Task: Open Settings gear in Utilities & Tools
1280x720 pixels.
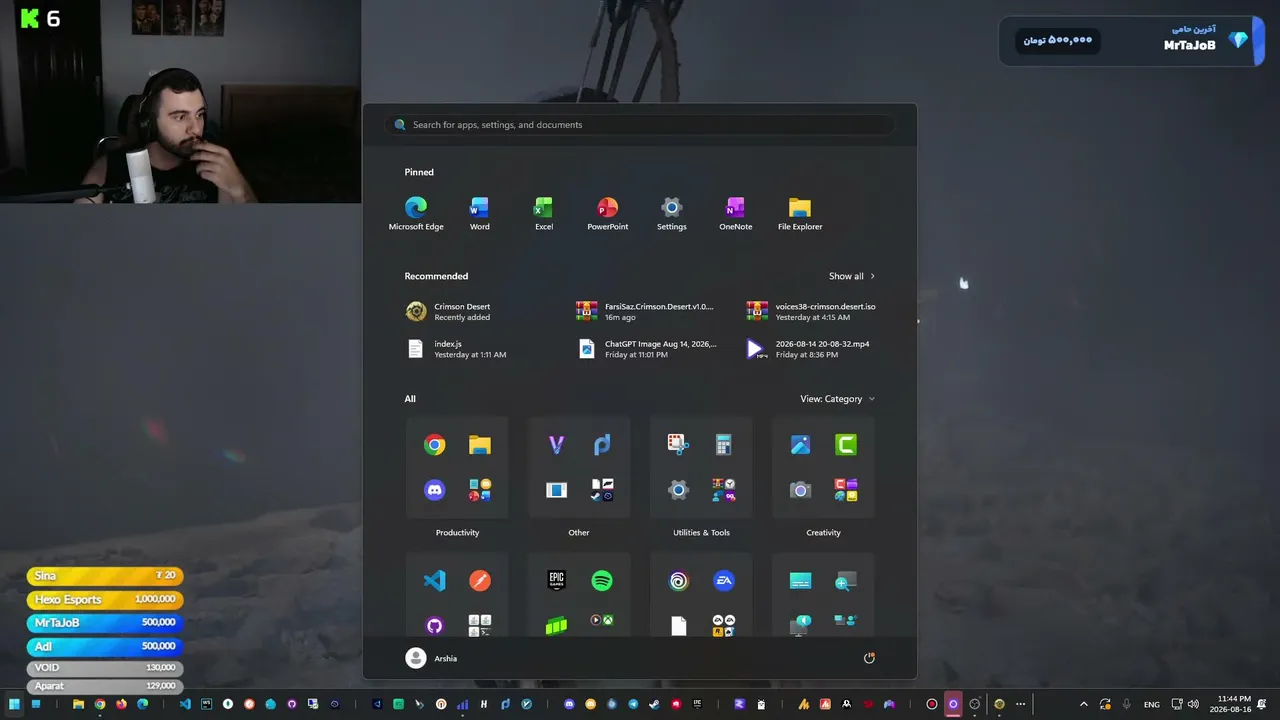Action: point(678,490)
